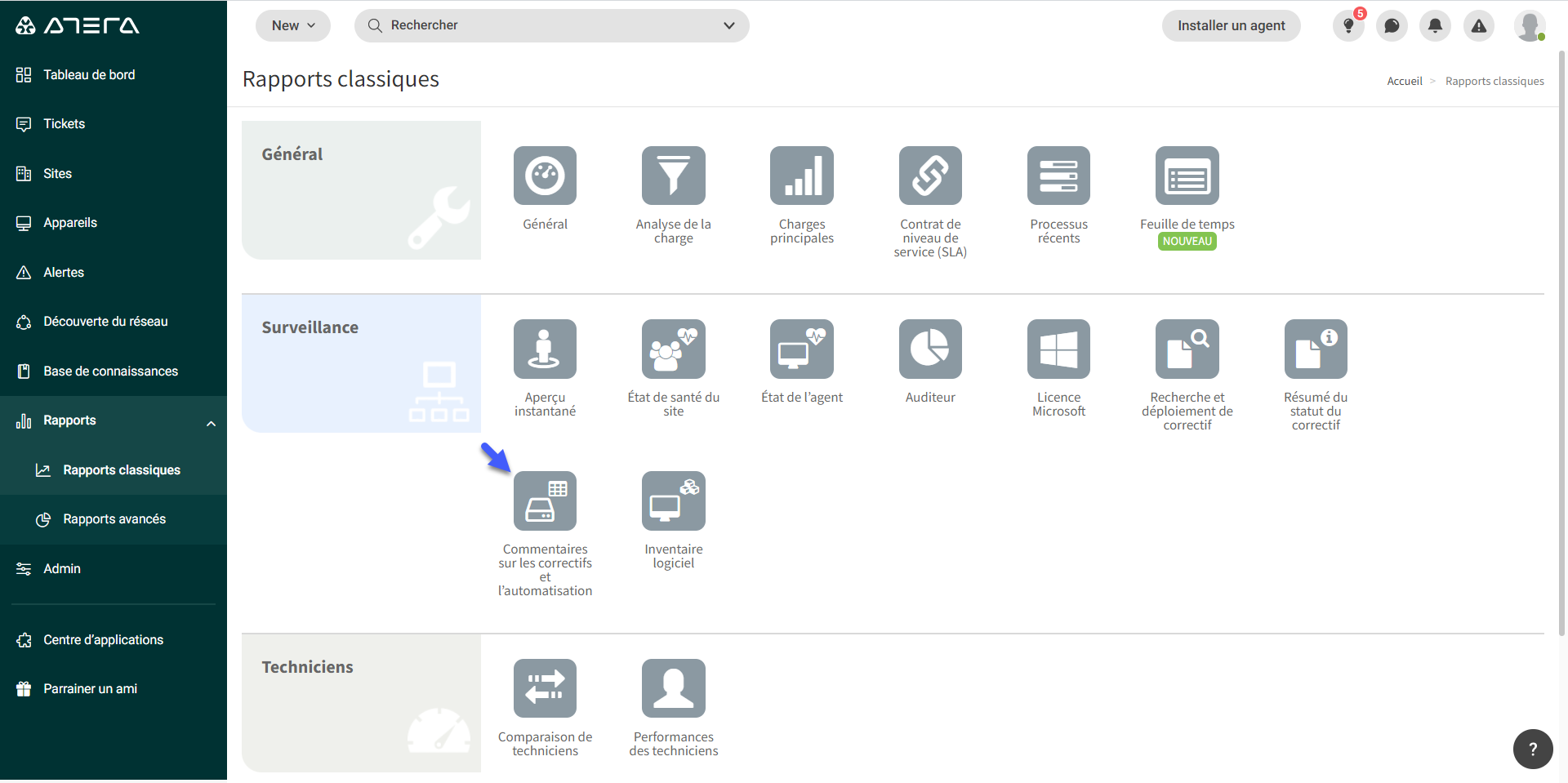Click Installer un agent button
The image size is (1568, 783).
click(1231, 26)
